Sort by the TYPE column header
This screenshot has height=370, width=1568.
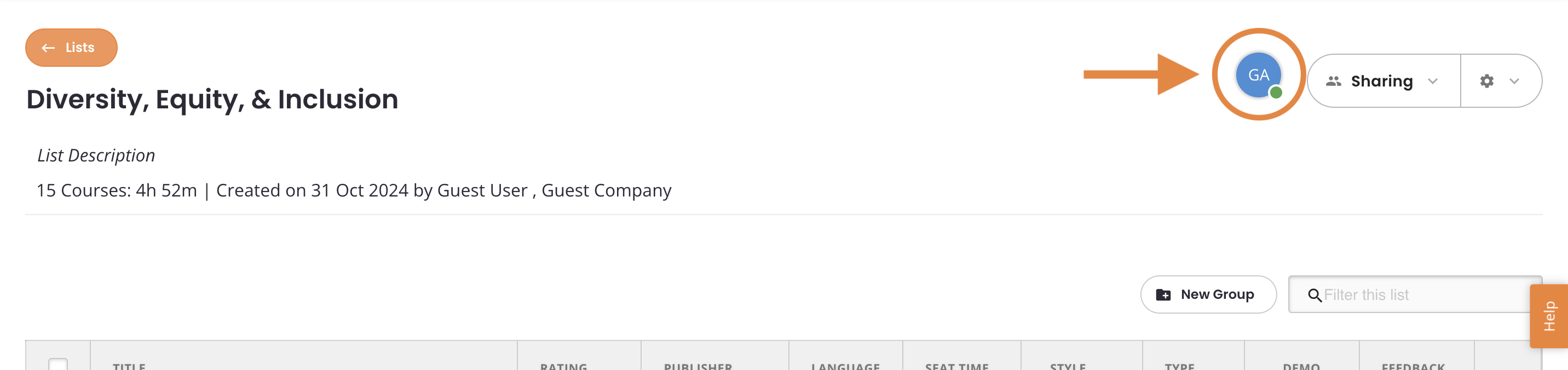pos(1179,366)
